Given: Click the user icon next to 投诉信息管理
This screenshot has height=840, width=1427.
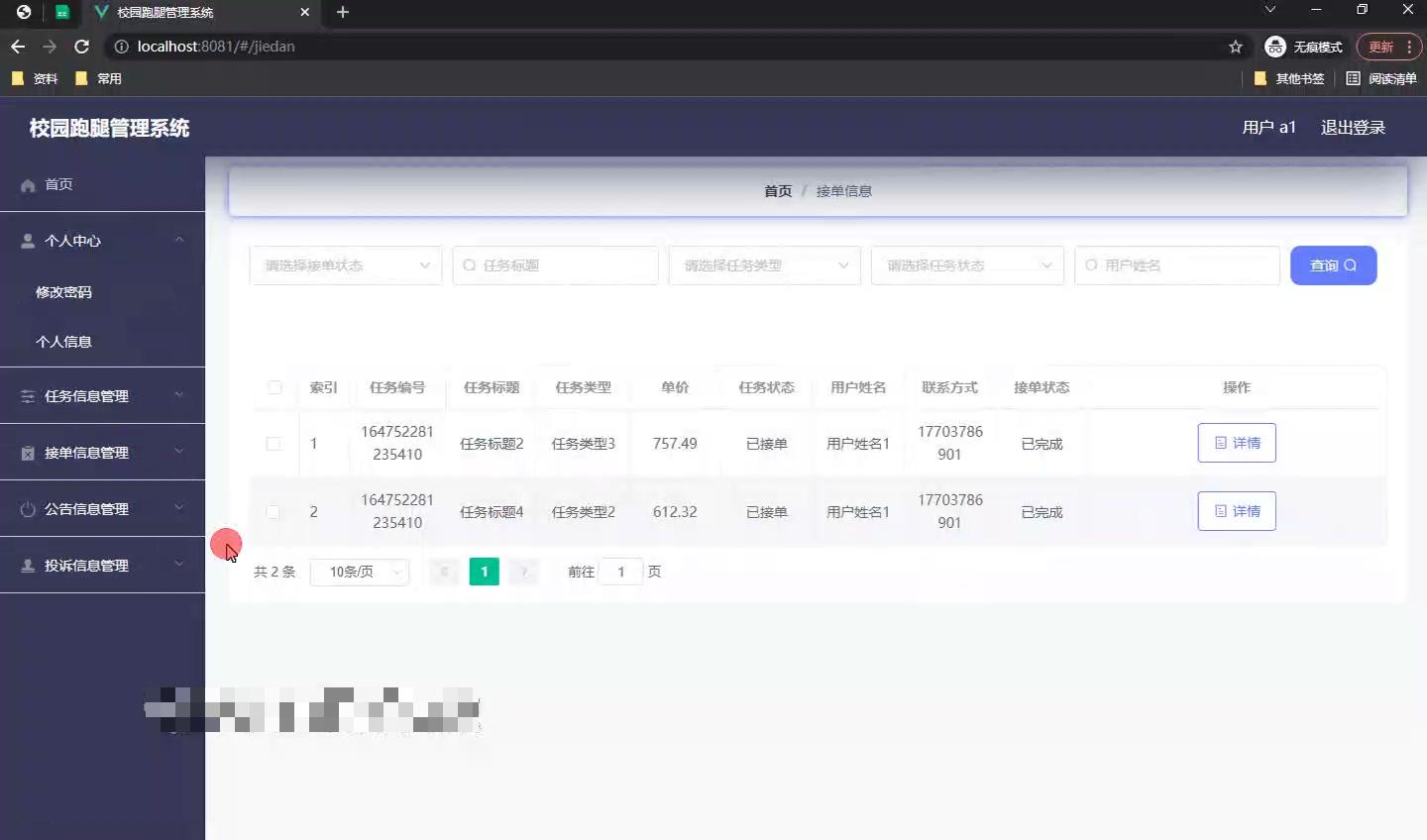Looking at the screenshot, I should click(28, 566).
